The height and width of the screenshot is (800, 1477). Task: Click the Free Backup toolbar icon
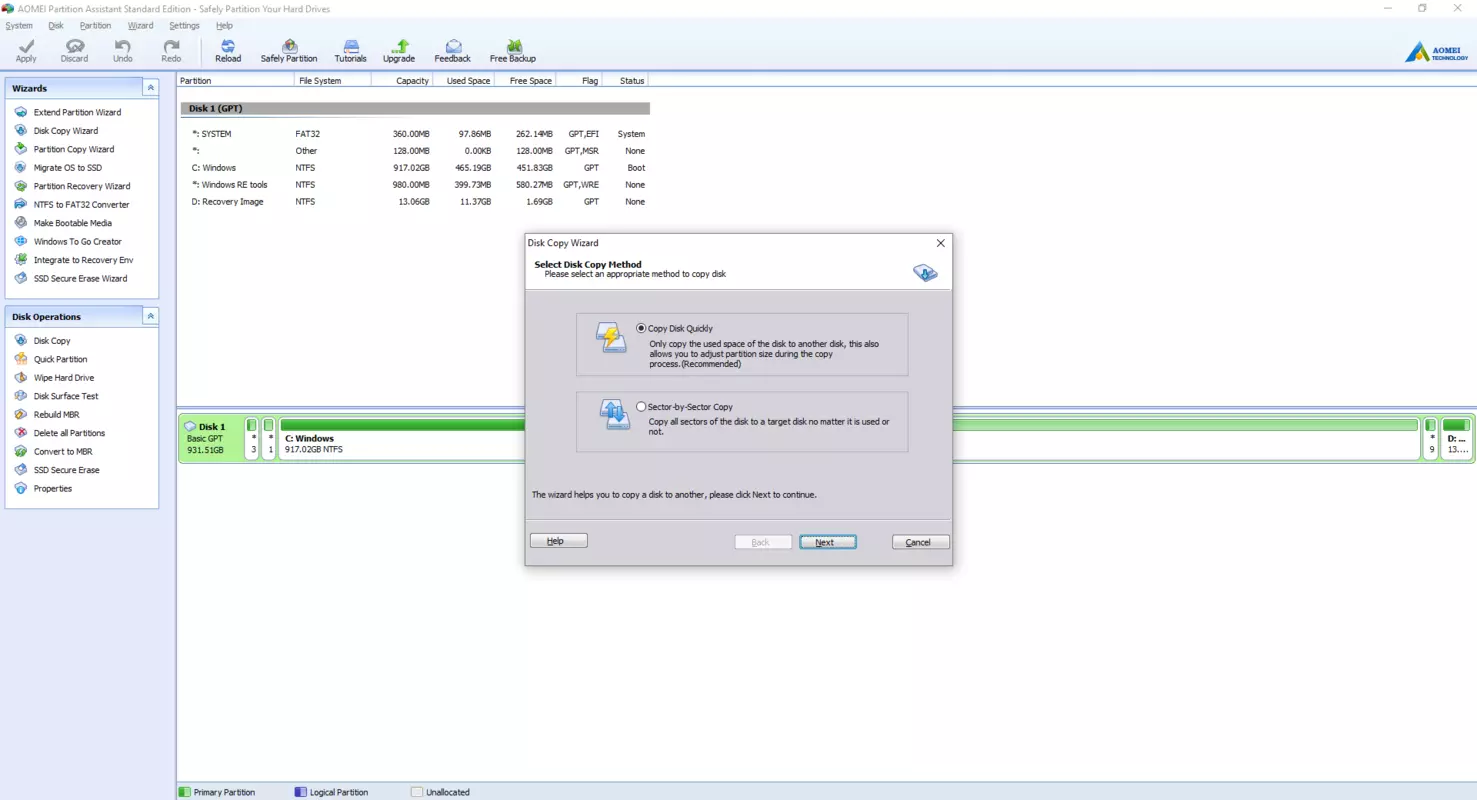coord(513,51)
